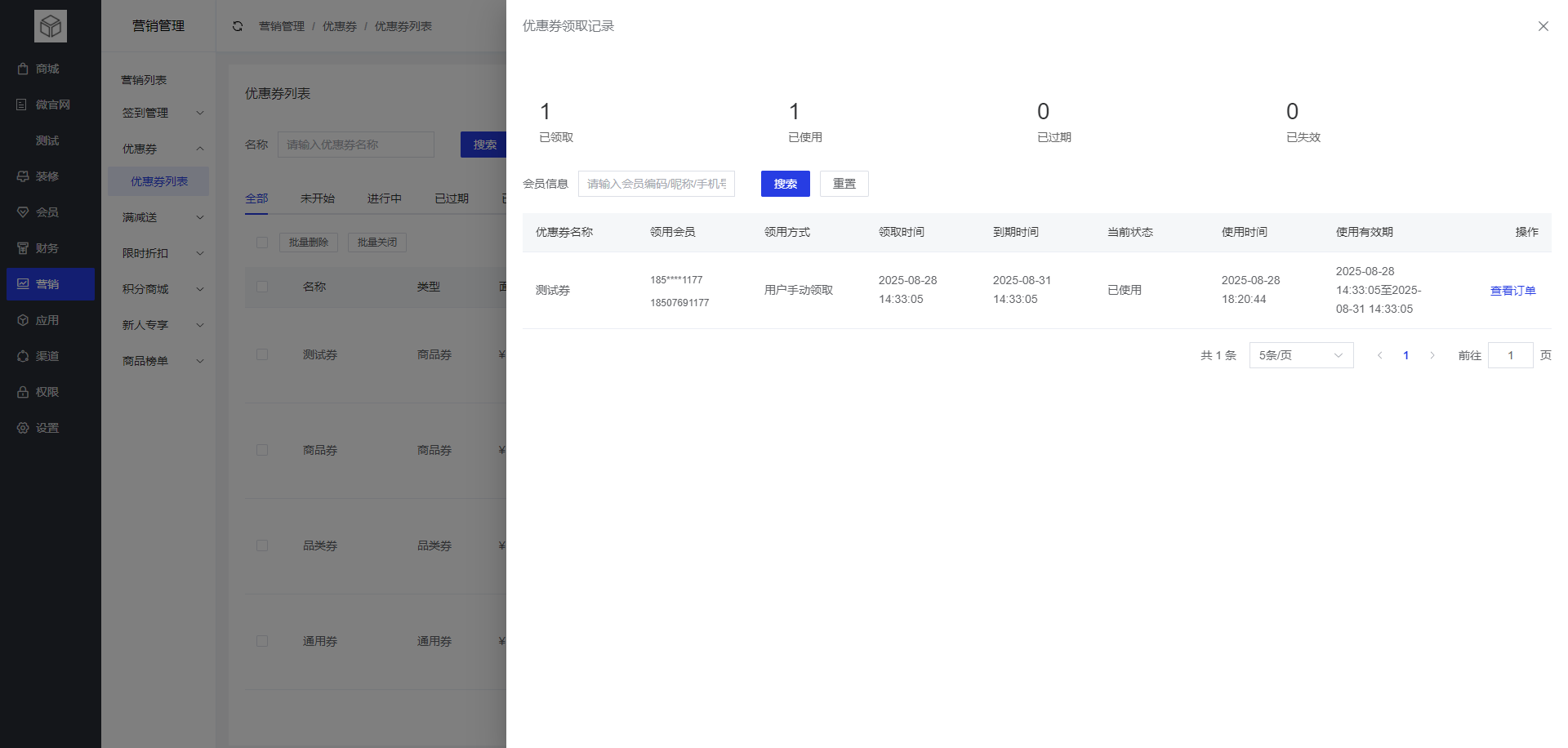Expand the 满减送 menu group
This screenshot has width=1568, height=748.
coord(158,217)
